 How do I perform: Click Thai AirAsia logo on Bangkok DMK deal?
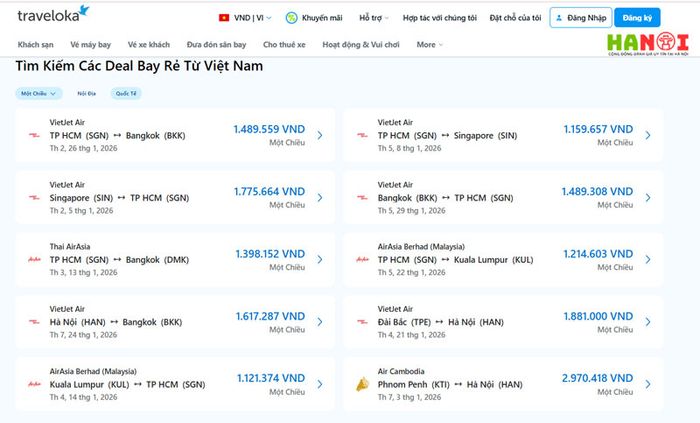tap(34, 259)
